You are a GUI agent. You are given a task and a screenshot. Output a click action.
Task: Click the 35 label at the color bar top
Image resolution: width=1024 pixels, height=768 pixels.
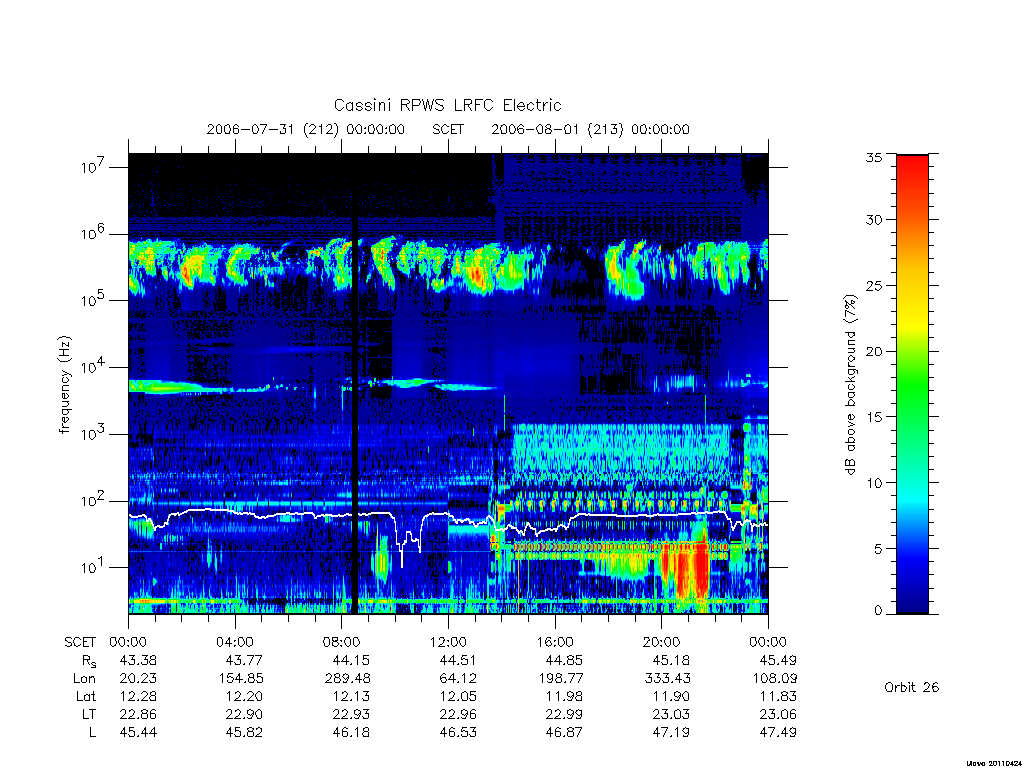tap(874, 157)
